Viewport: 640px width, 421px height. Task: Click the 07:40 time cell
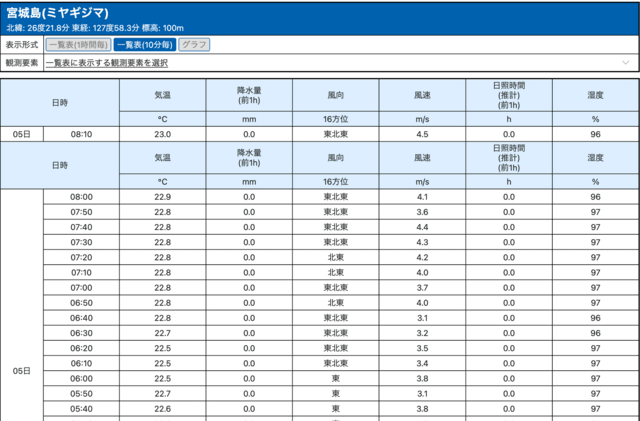[x=81, y=227]
